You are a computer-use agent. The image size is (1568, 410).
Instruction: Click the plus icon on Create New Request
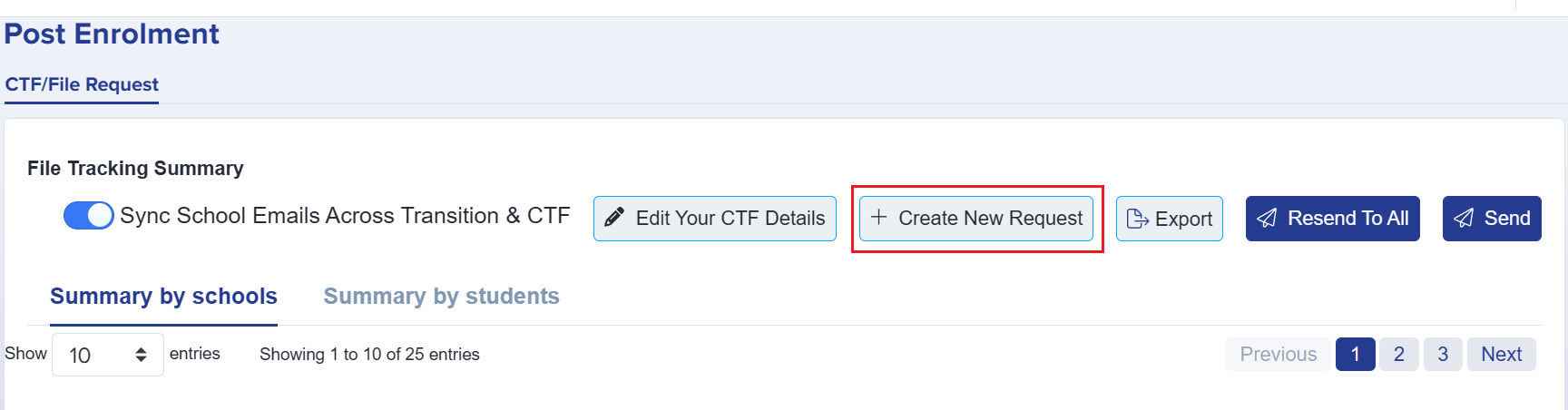878,218
